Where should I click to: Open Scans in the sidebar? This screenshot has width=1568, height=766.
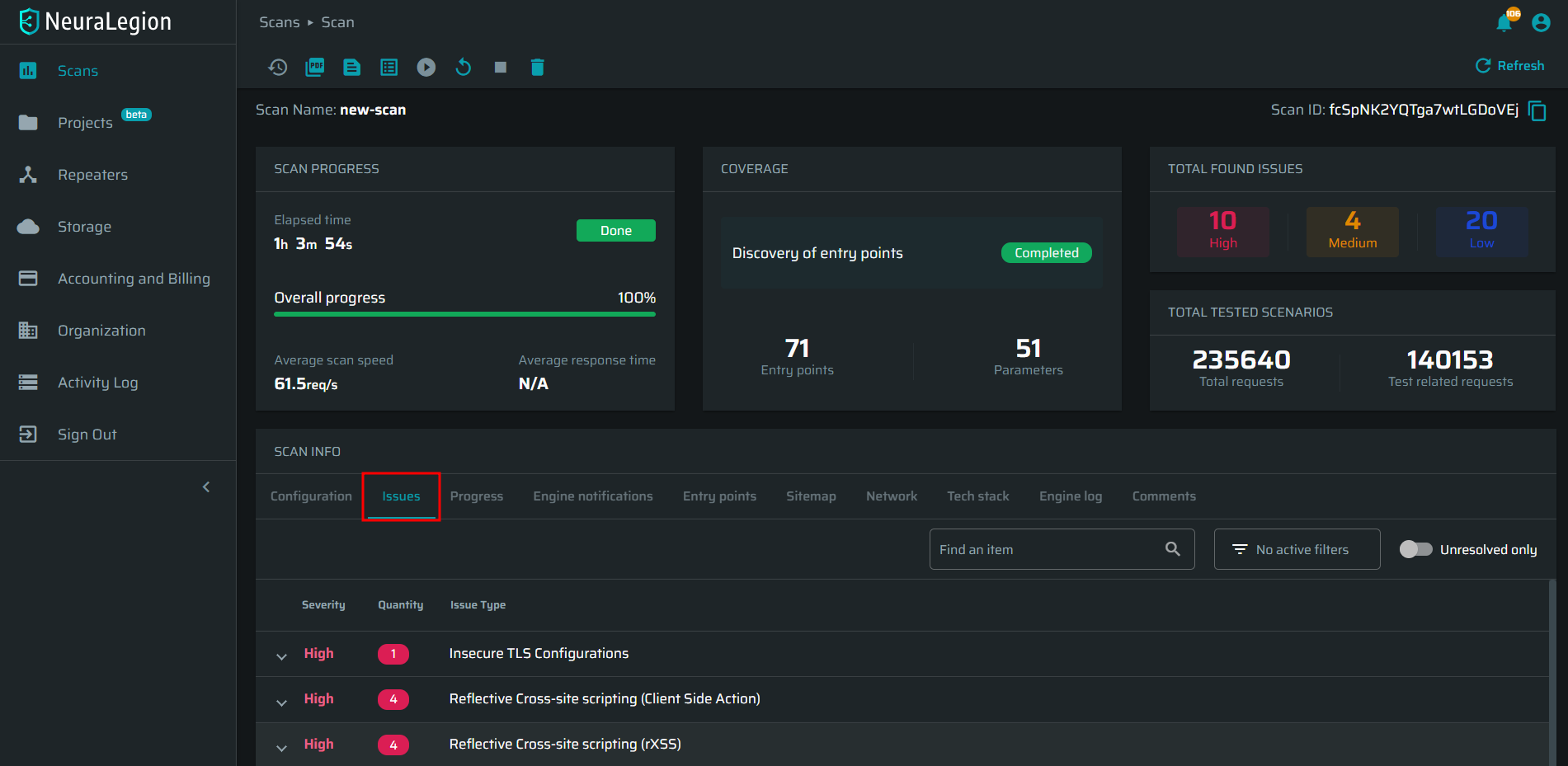(78, 71)
